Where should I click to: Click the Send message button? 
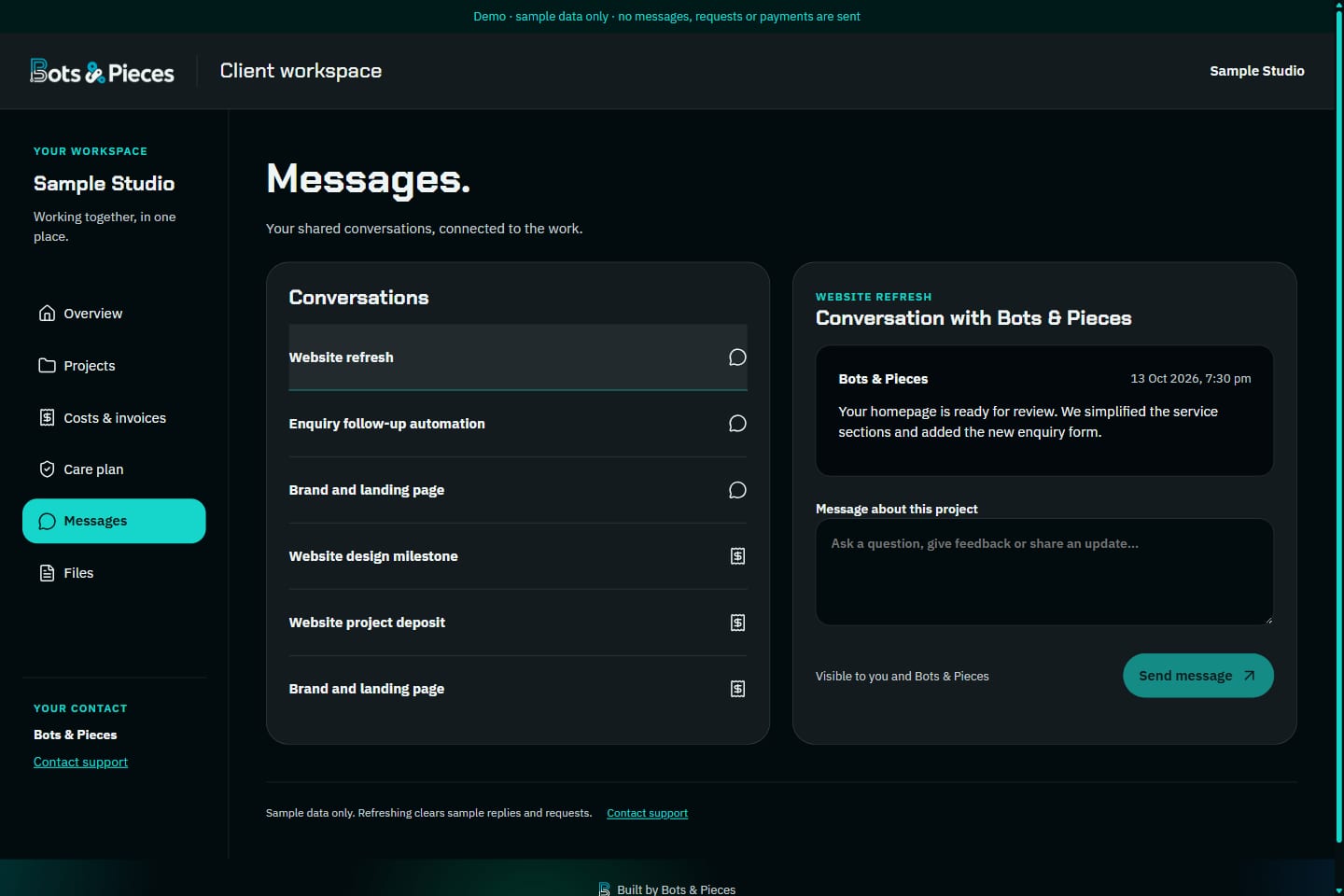[x=1198, y=676]
